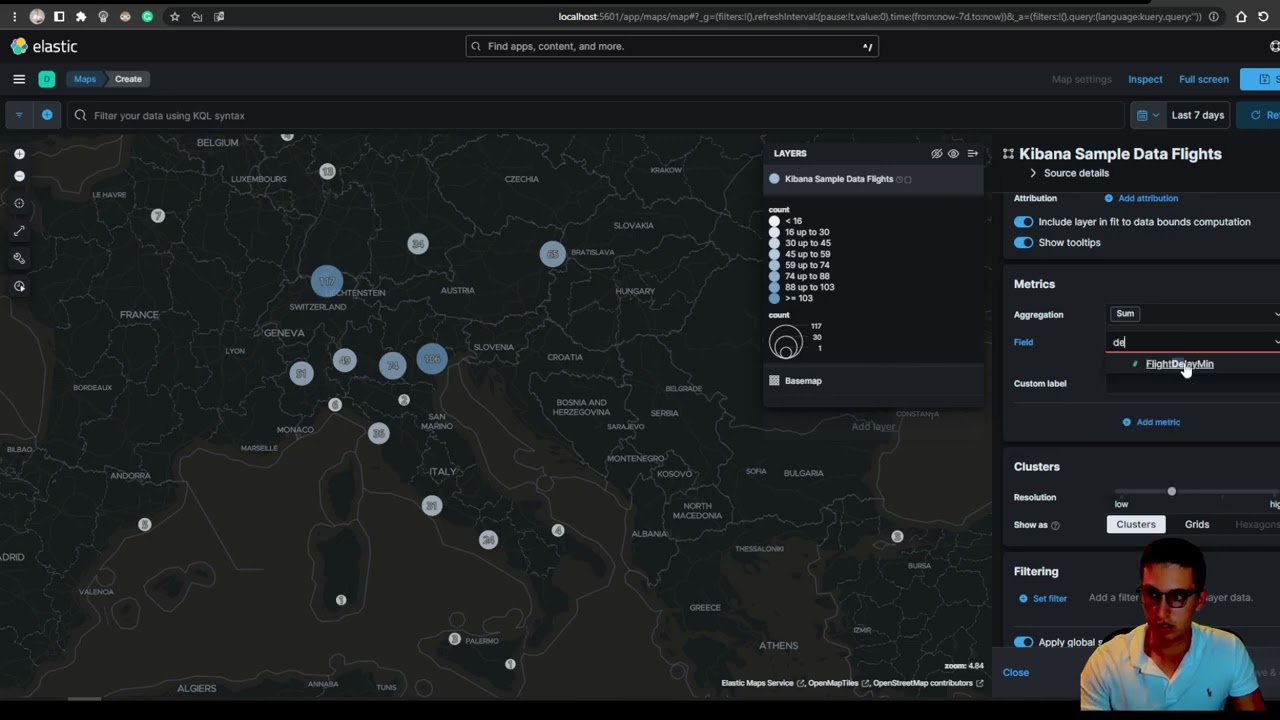Fit map to data bounds
This screenshot has width=1280, height=720.
click(19, 203)
